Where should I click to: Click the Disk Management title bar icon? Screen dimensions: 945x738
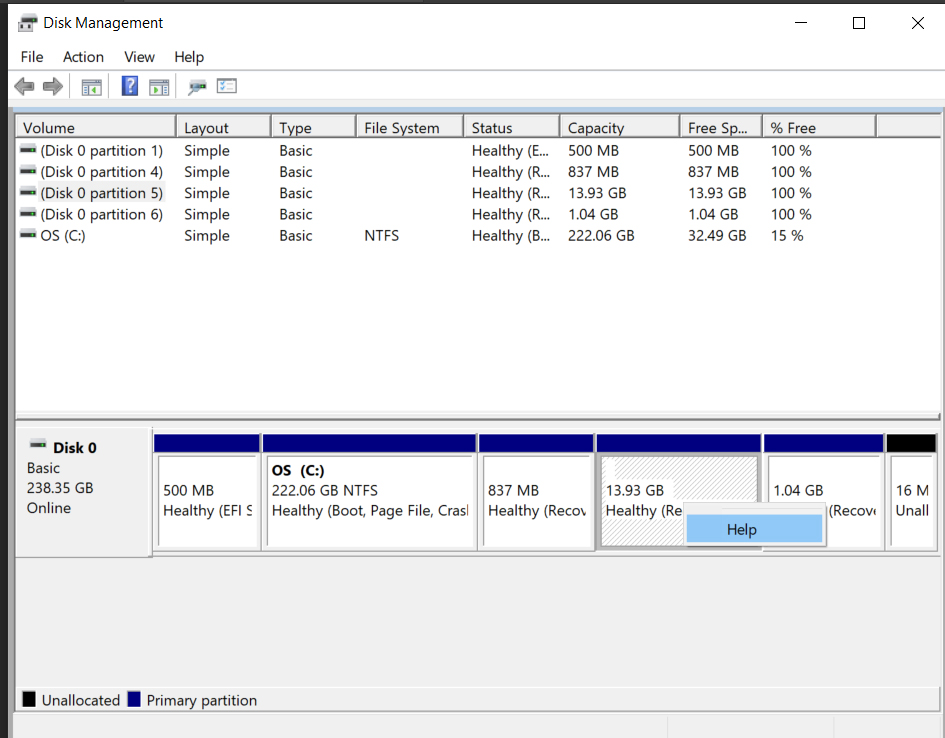[x=27, y=23]
